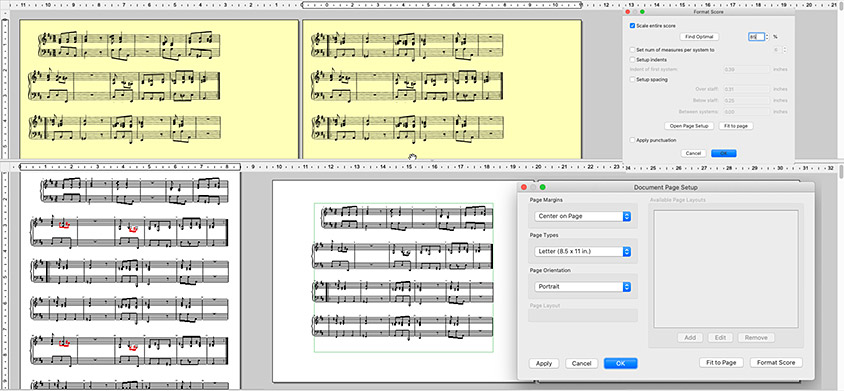Open the Page Types dropdown (Letter)
Screen dimensions: 844x391
[x=582, y=252]
